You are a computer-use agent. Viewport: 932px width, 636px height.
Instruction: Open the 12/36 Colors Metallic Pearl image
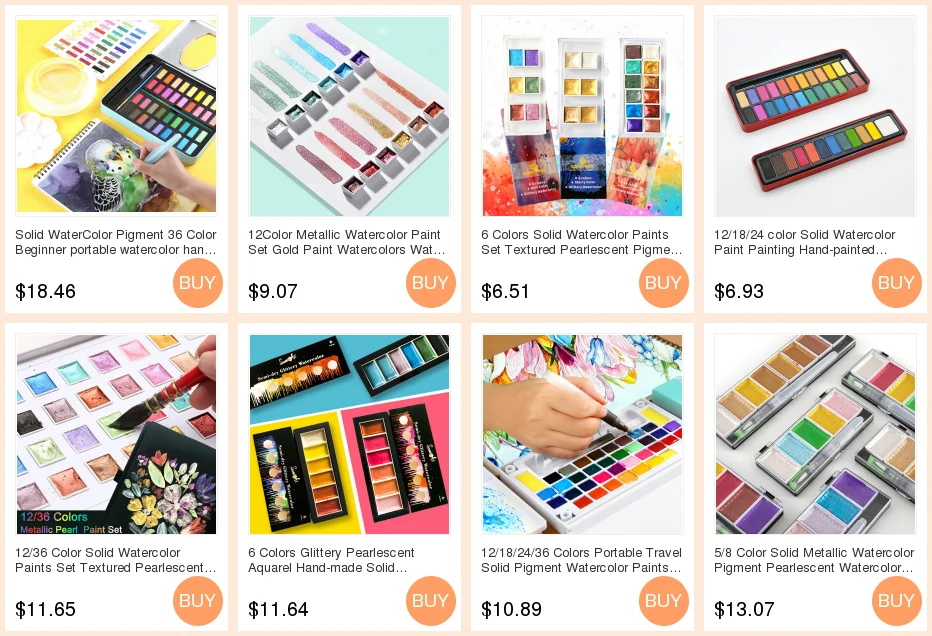116,435
